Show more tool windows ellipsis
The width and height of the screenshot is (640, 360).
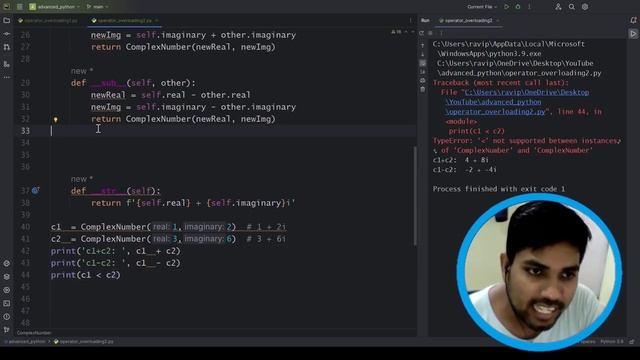7,77
